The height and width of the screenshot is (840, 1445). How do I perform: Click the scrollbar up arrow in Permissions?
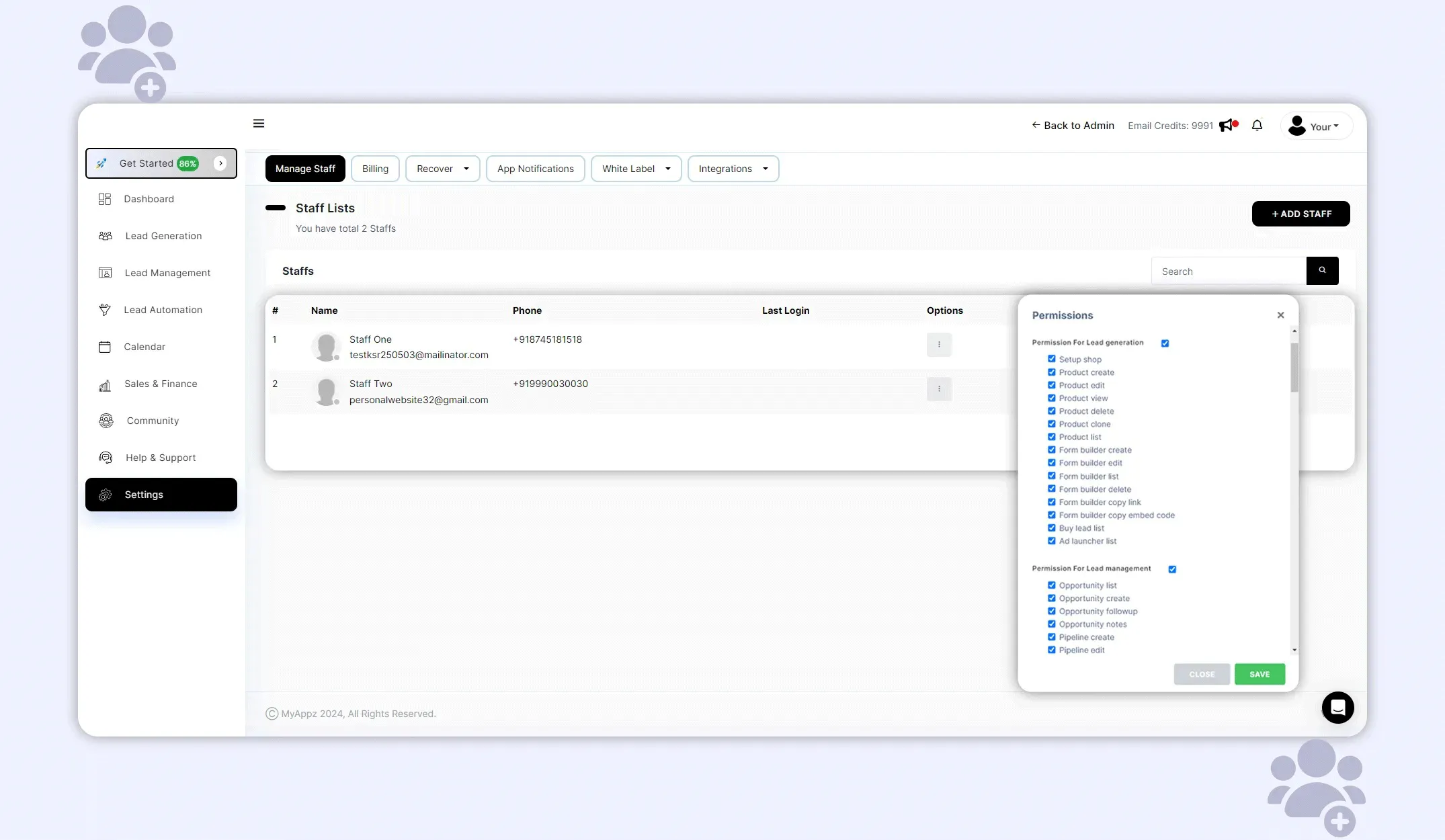click(1294, 331)
